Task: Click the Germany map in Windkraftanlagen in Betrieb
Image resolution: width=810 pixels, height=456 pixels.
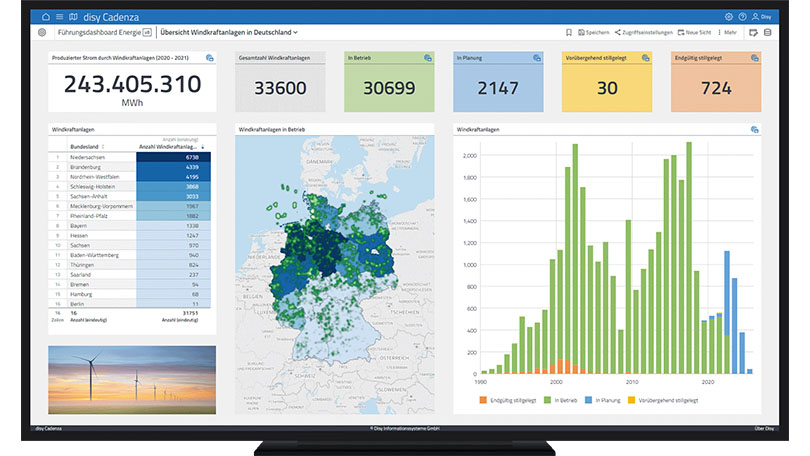Action: click(334, 274)
